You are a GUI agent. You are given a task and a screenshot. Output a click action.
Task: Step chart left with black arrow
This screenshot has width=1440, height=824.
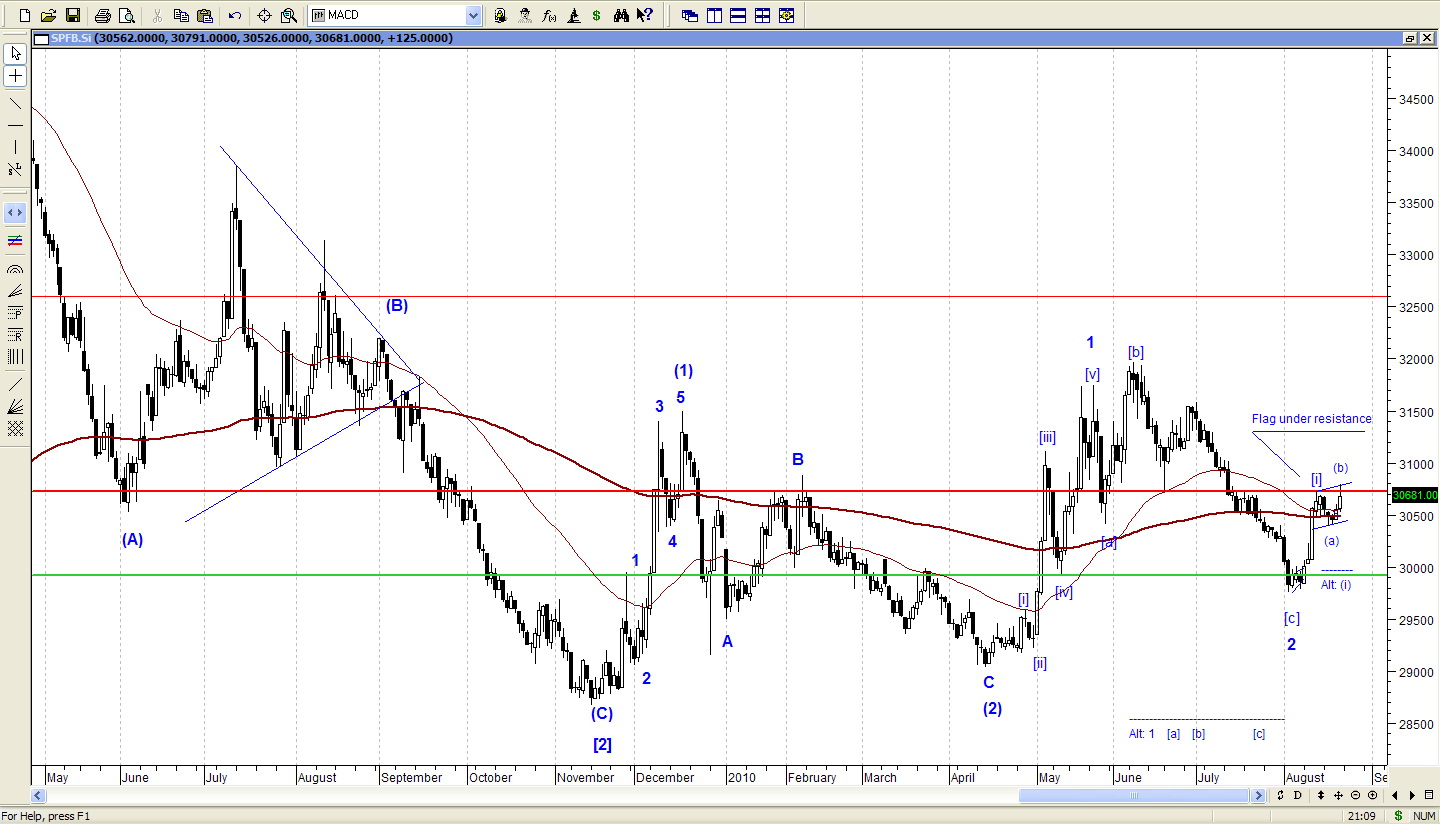[1396, 795]
